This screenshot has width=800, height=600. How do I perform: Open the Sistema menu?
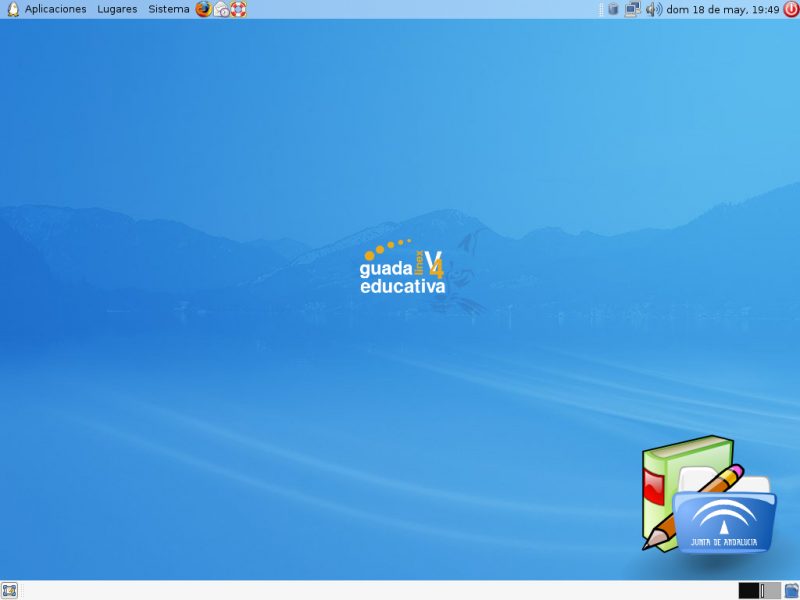[x=168, y=9]
